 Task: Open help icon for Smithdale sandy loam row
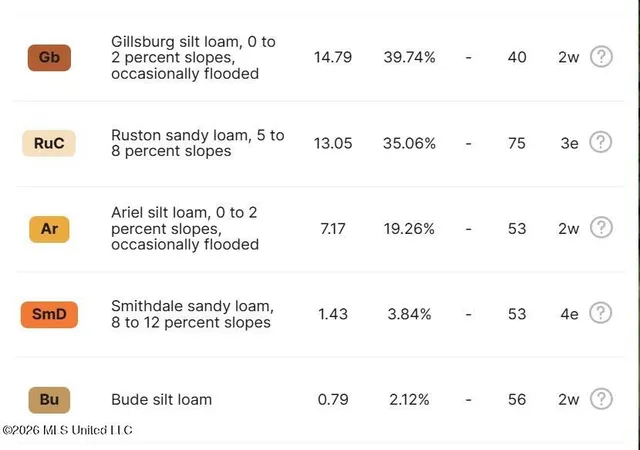click(x=600, y=313)
